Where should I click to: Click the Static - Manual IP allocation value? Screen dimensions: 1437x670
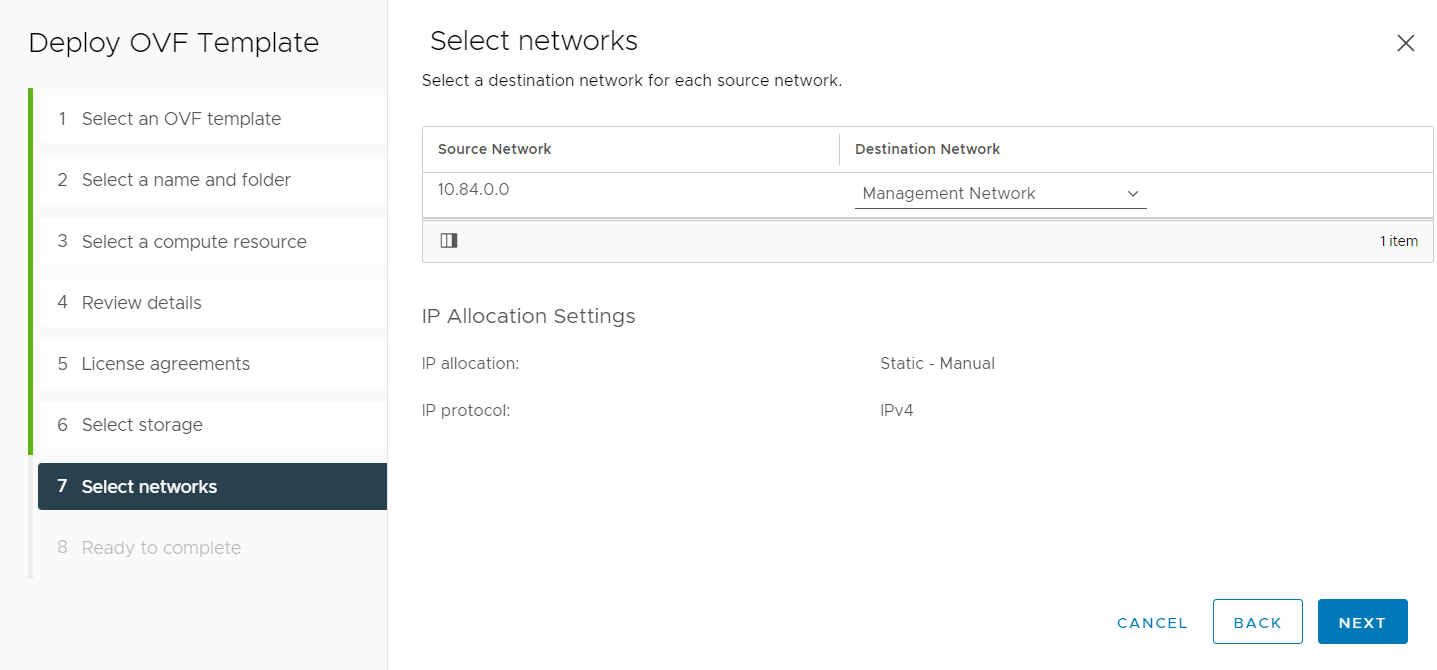[x=937, y=364]
